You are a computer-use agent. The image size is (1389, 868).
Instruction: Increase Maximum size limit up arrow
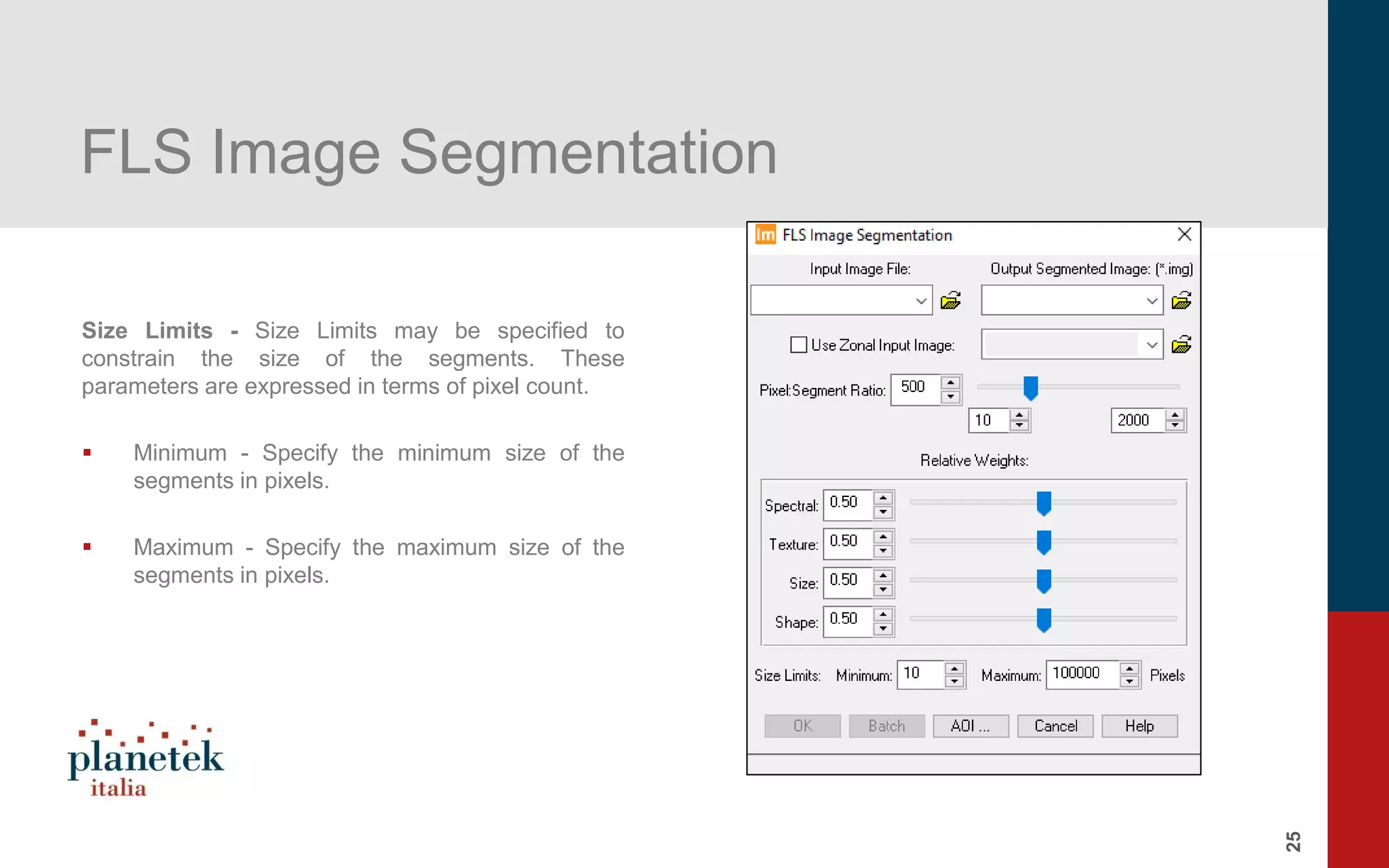click(x=1129, y=669)
